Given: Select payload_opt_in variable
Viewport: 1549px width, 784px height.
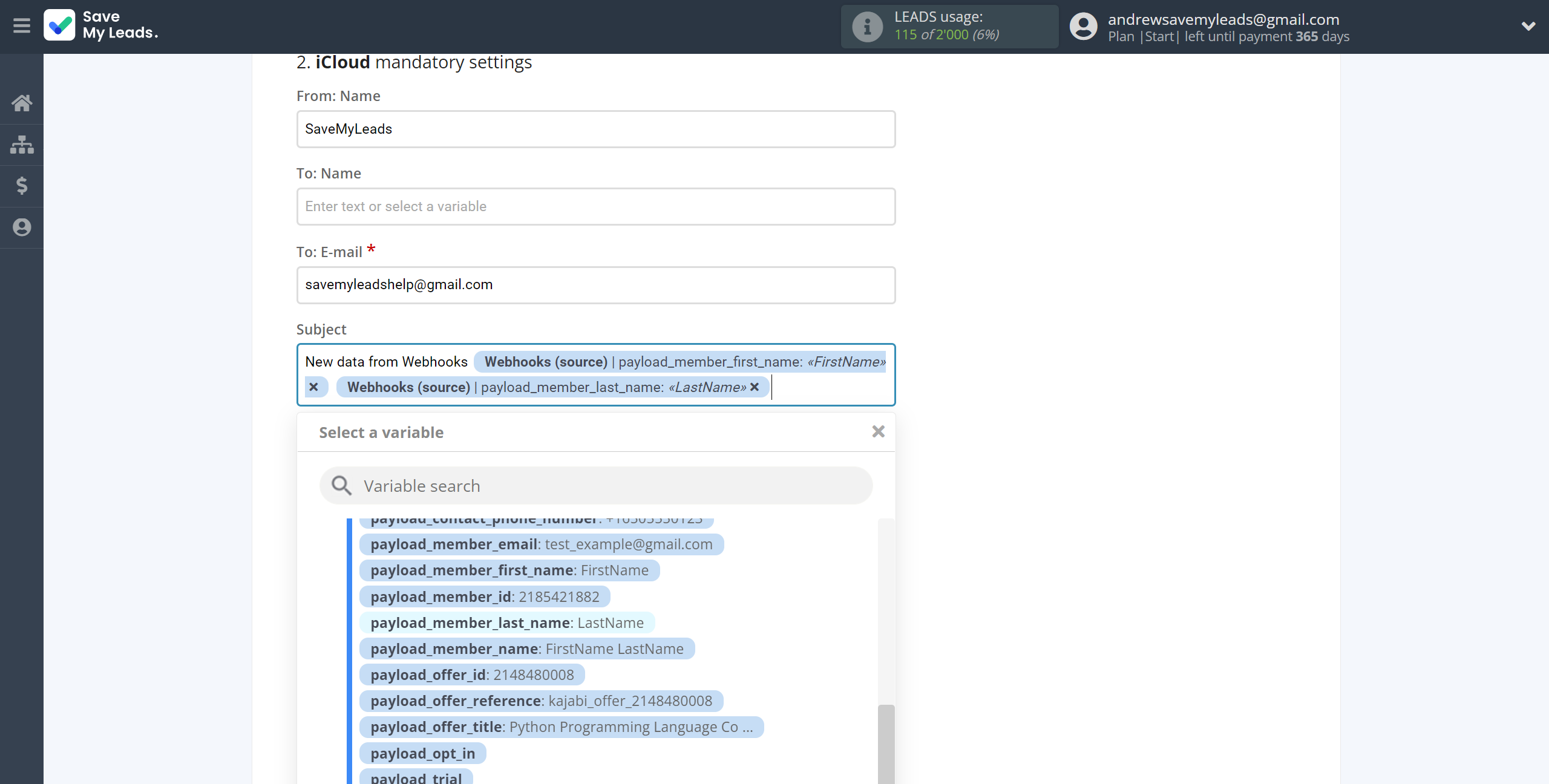Looking at the screenshot, I should coord(423,754).
